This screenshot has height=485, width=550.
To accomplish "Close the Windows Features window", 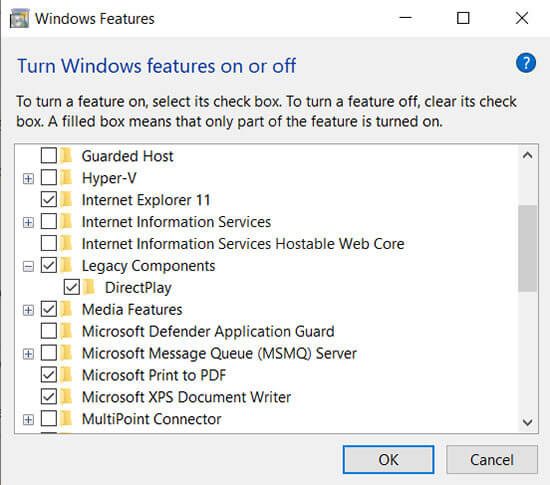I will (x=522, y=18).
